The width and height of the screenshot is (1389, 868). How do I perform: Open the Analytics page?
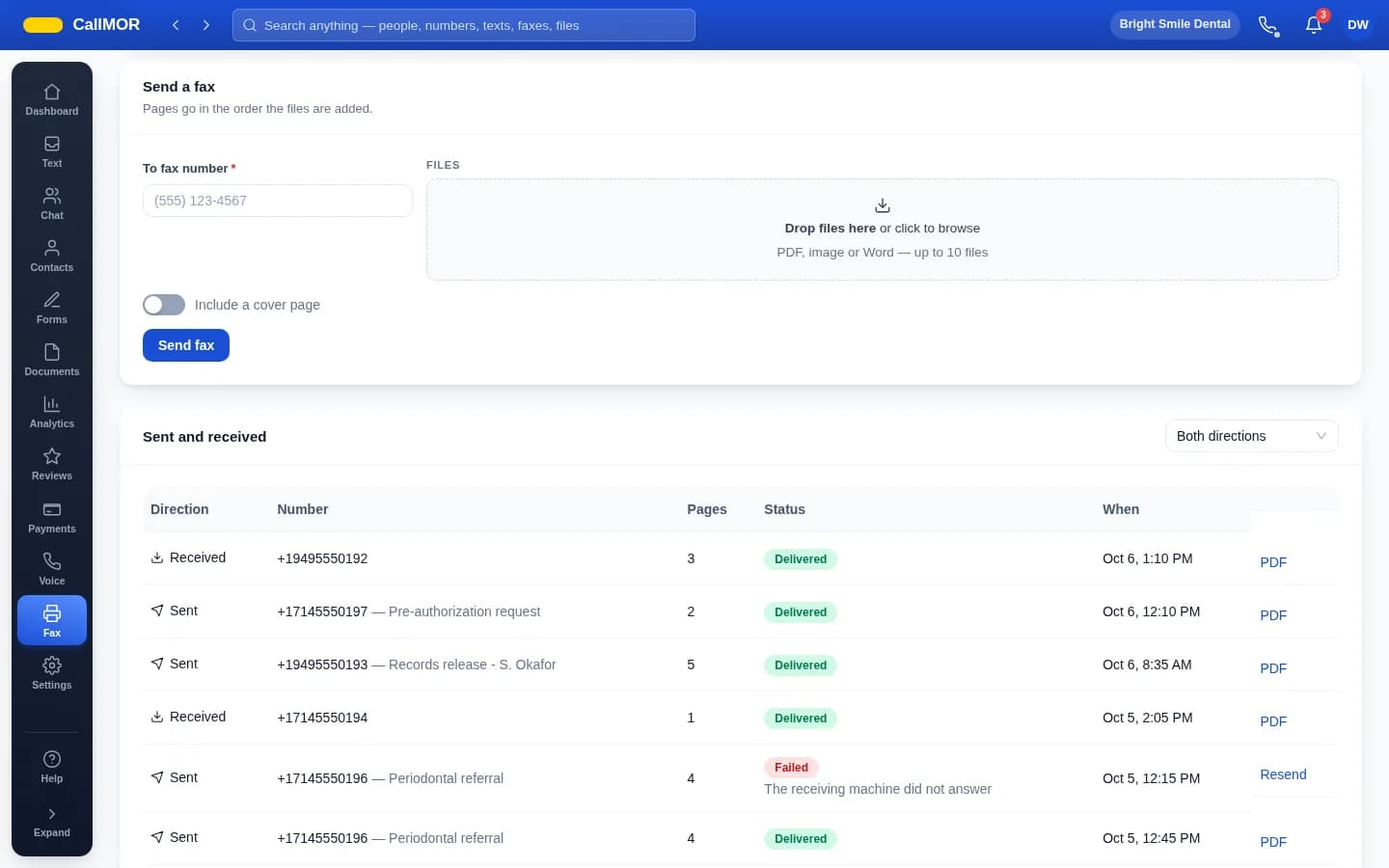click(52, 412)
